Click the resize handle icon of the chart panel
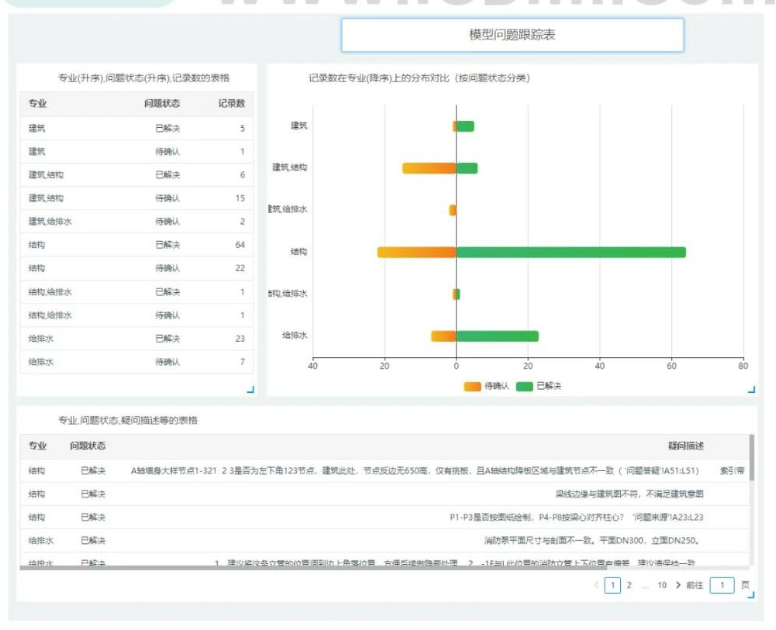Image resolution: width=776 pixels, height=630 pixels. click(x=751, y=389)
